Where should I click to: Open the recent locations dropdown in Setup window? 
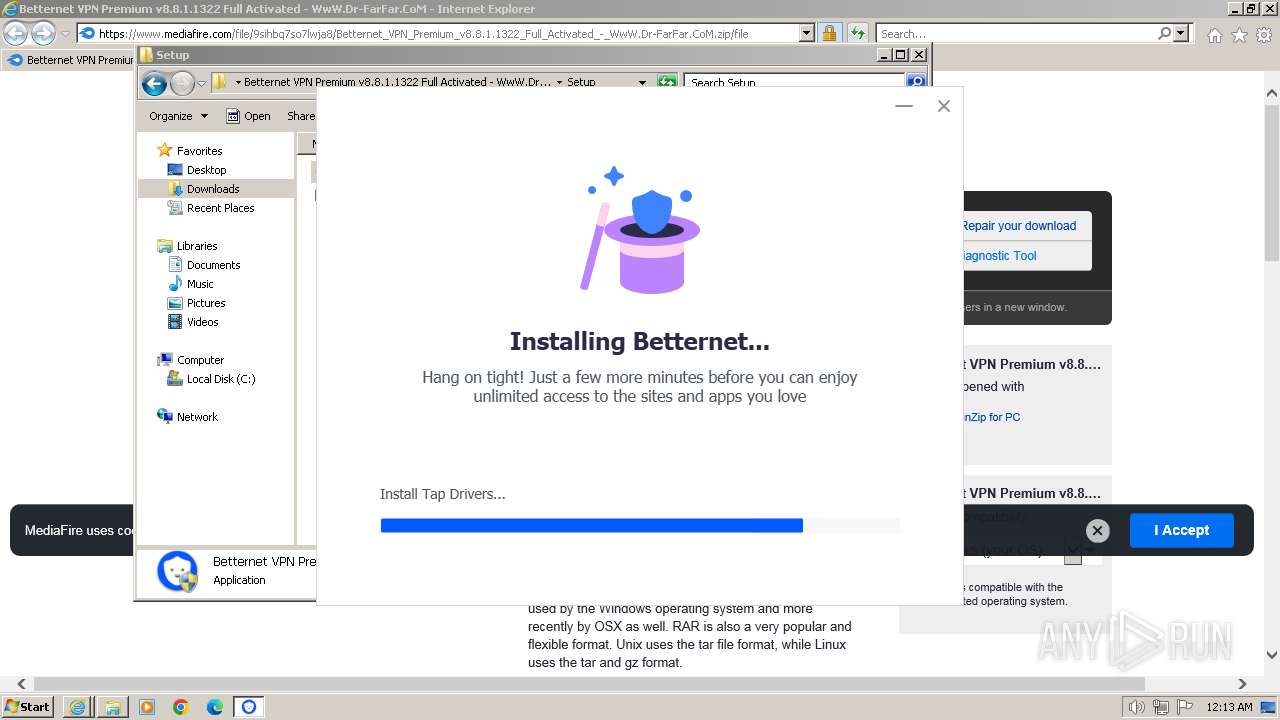[x=201, y=84]
